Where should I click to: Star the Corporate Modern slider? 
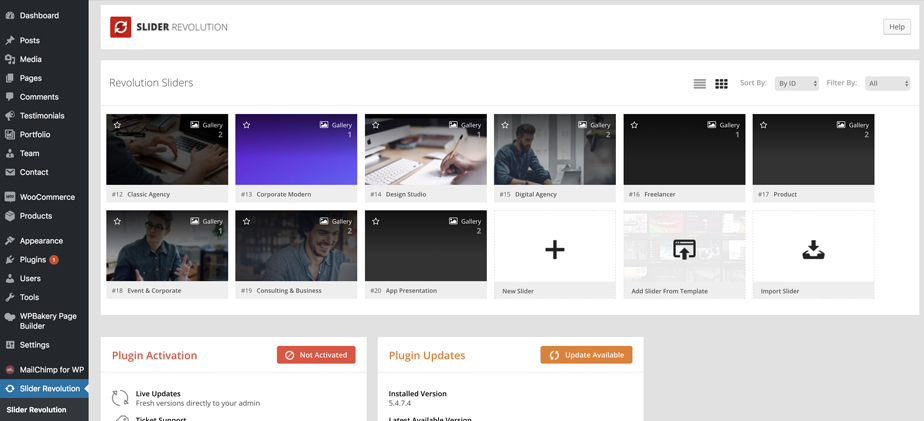(246, 125)
